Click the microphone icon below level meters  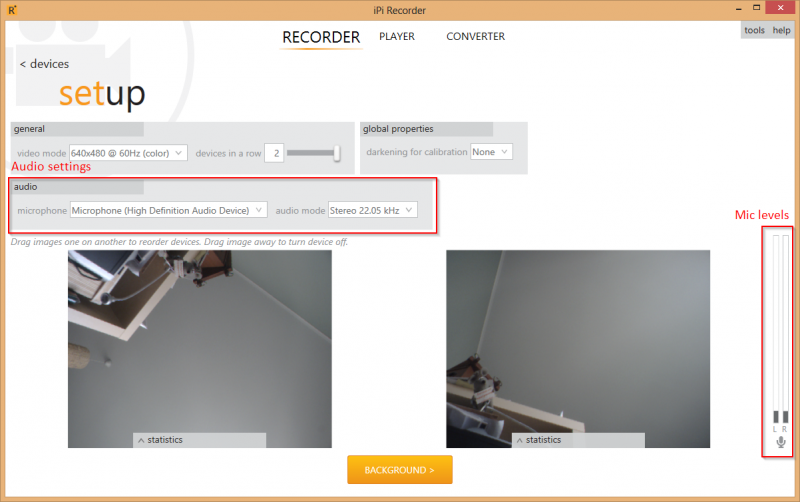(781, 442)
